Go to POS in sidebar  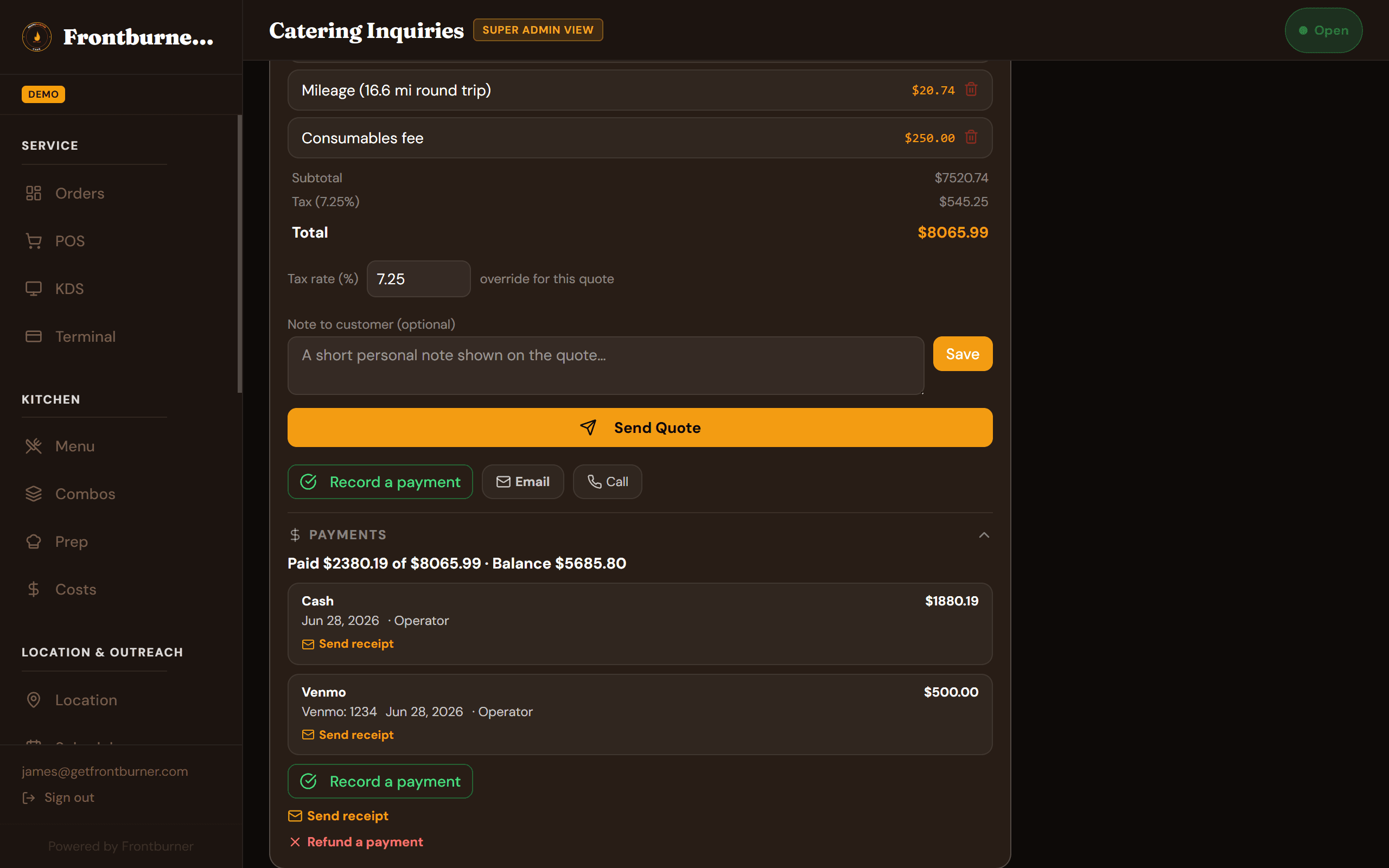pyautogui.click(x=70, y=241)
